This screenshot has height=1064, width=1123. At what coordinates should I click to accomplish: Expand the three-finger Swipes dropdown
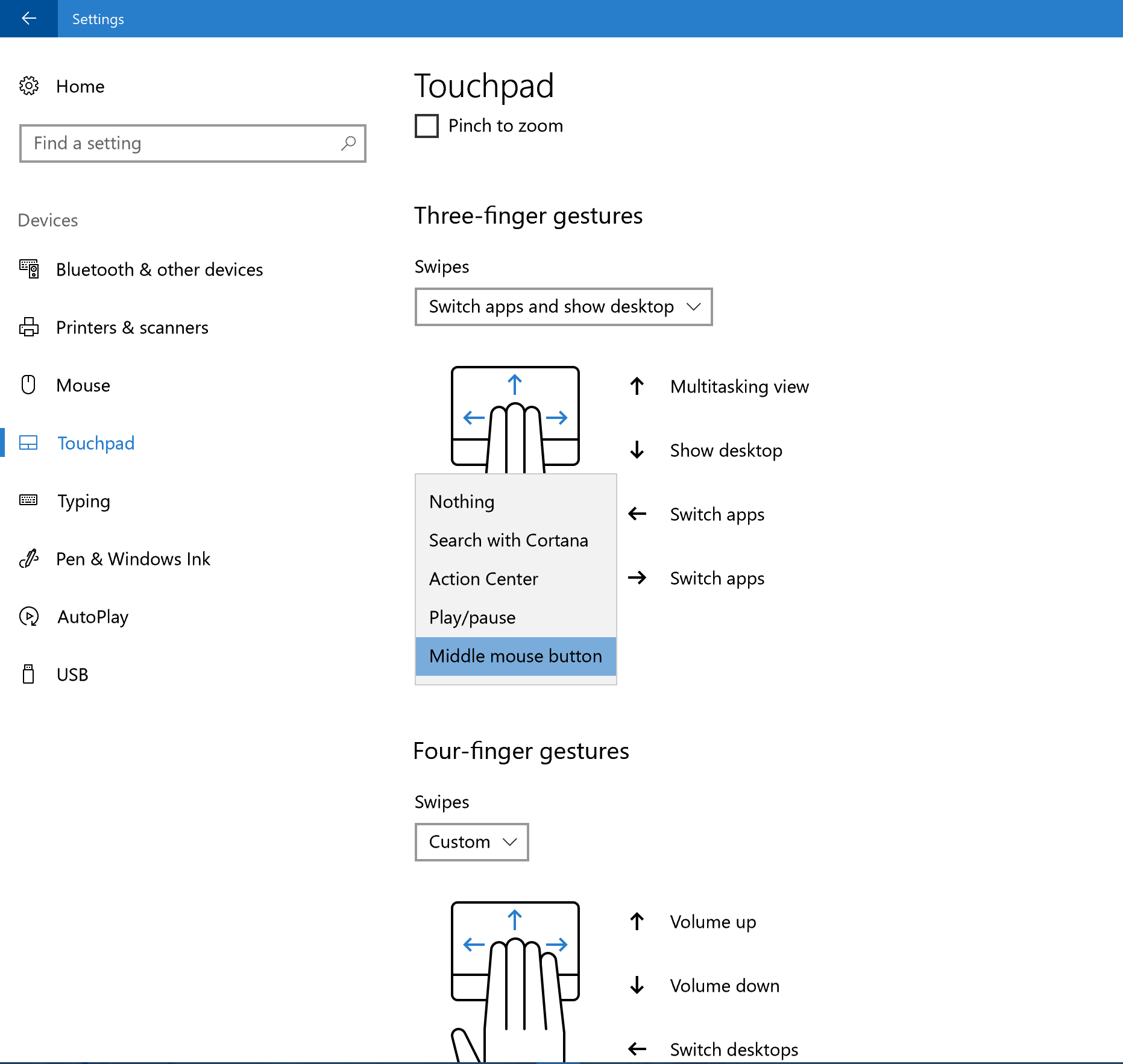point(563,307)
